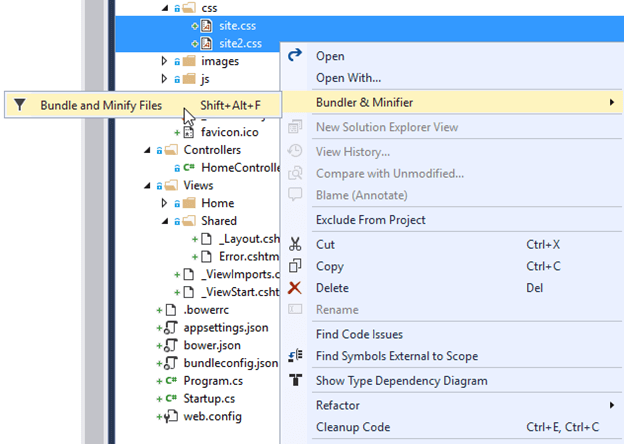This screenshot has height=444, width=624.
Task: Click the site.css file icon
Action: click(x=205, y=26)
